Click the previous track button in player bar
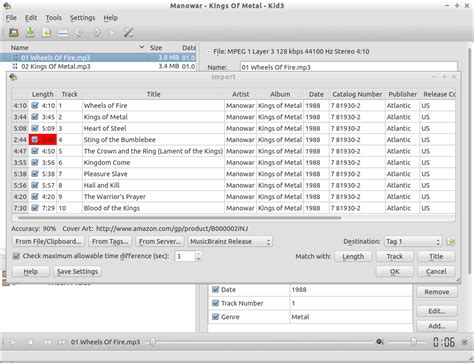The height and width of the screenshot is (363, 474). click(47, 342)
